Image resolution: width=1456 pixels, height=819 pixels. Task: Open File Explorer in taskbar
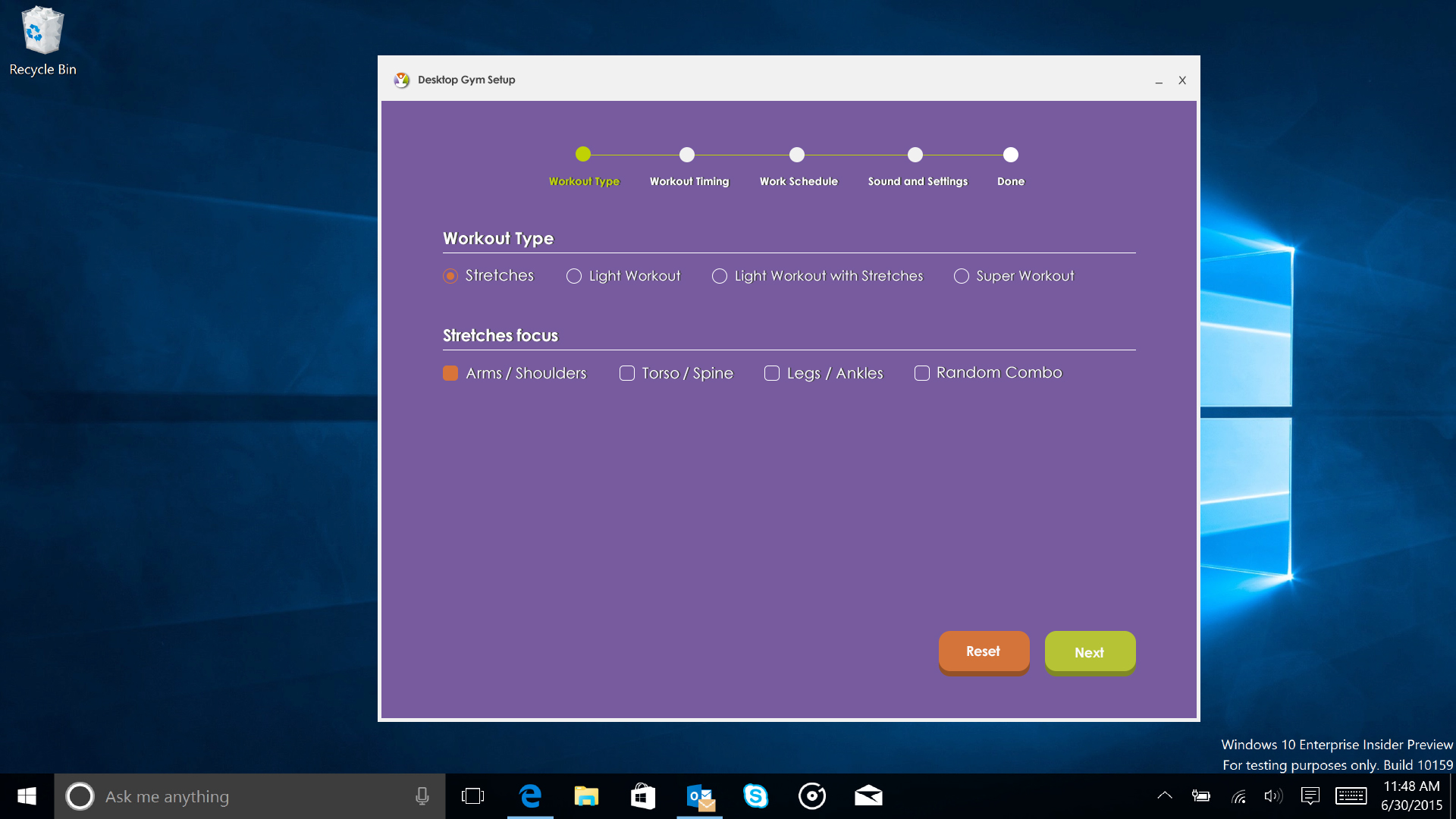coord(586,796)
